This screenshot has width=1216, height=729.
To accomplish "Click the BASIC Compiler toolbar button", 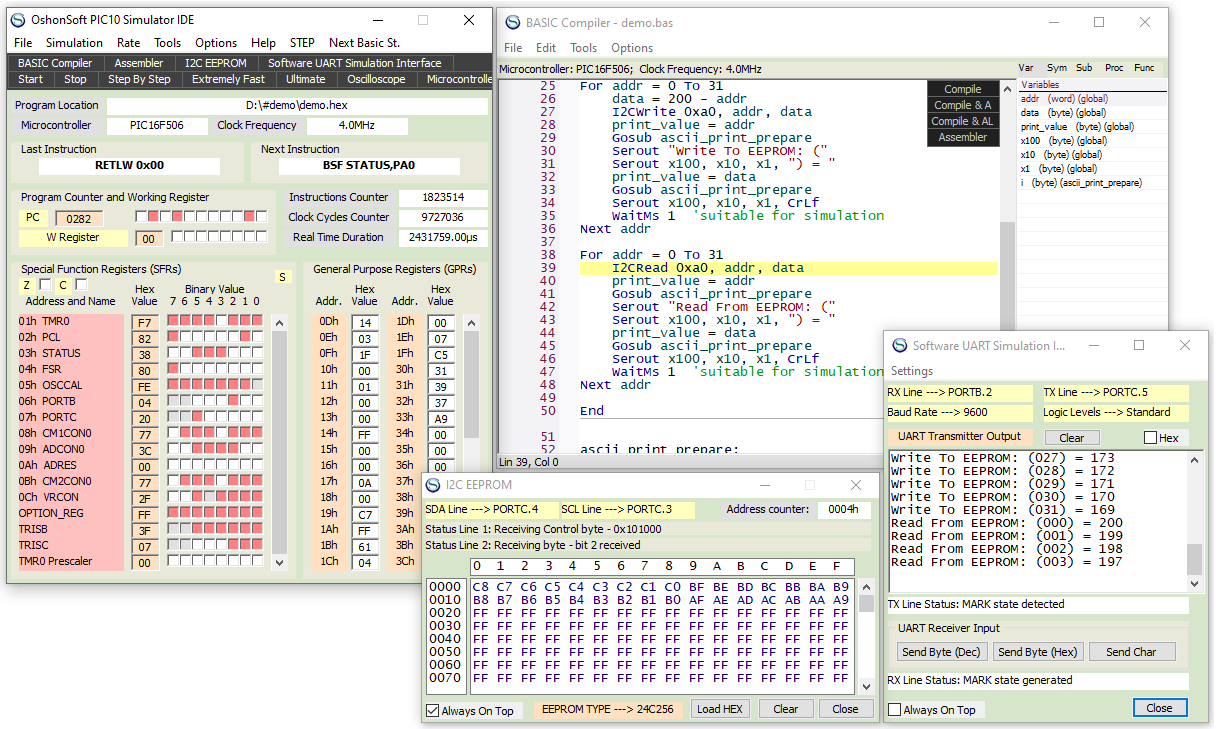I will click(x=55, y=63).
